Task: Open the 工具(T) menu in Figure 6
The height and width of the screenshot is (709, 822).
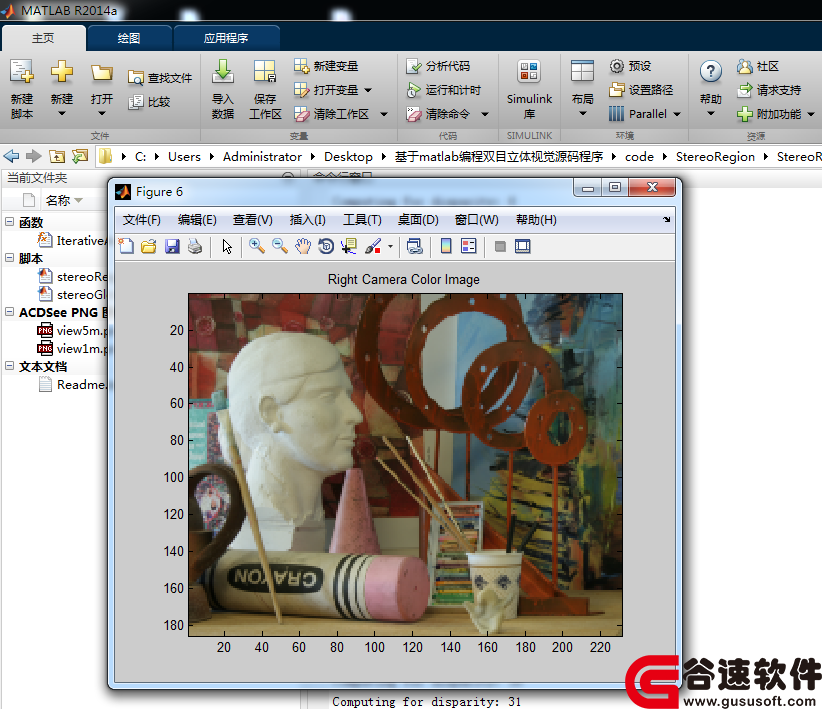Action: [x=362, y=220]
